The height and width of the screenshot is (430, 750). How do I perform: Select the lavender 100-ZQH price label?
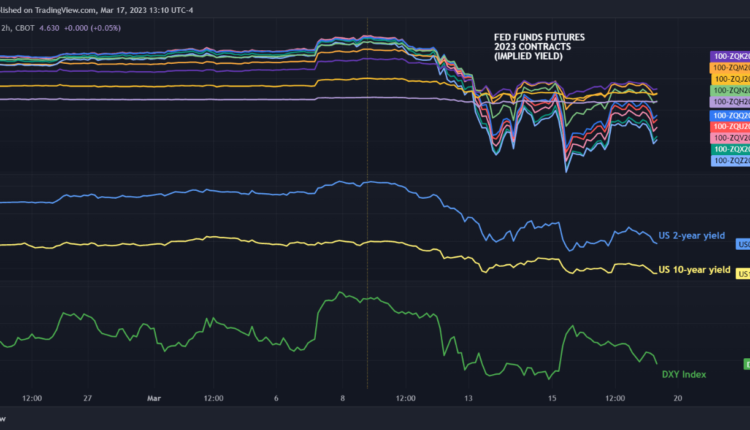click(x=729, y=102)
